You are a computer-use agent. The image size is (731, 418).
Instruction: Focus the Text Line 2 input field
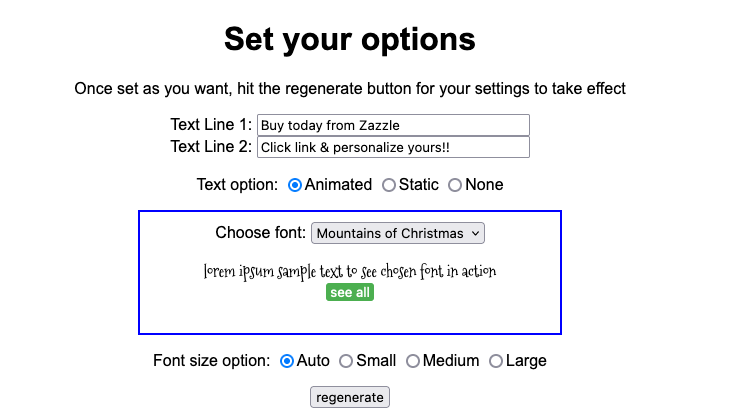tap(393, 147)
